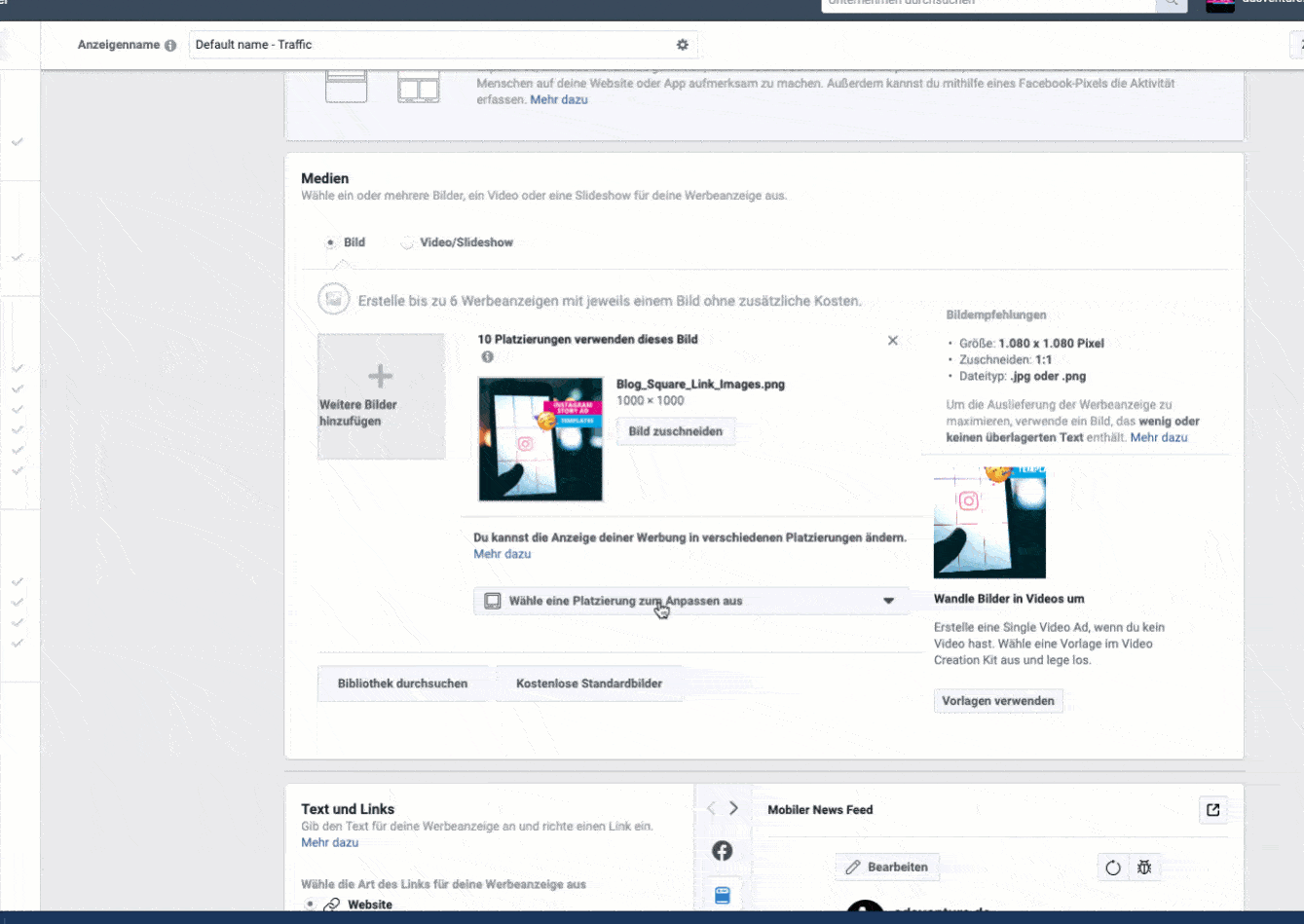Screen dimensions: 1304x924
Task: Click '10 Platzierungen verwenden dieses Bild' text
Action: point(587,339)
